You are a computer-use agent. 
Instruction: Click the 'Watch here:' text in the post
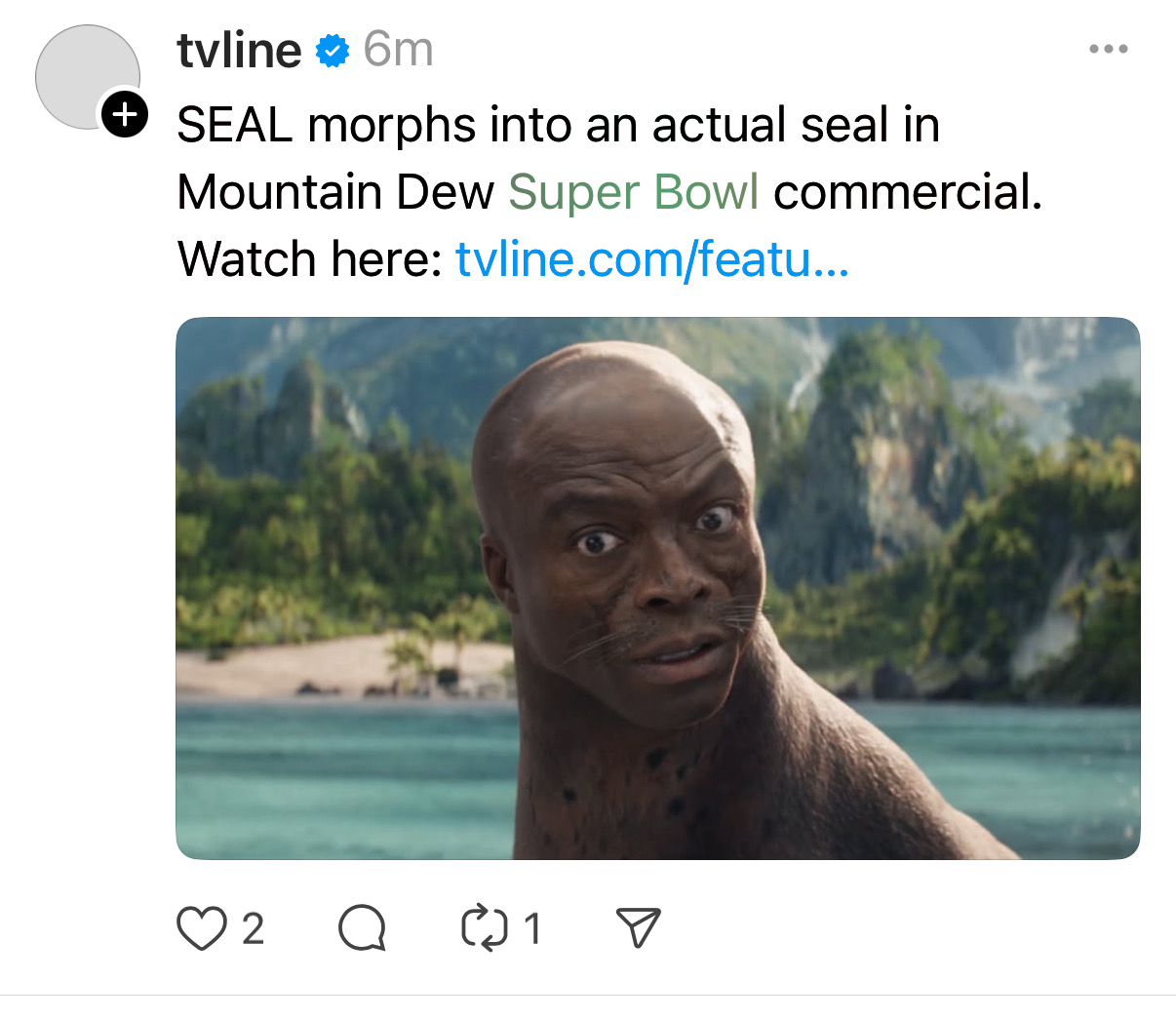click(x=310, y=259)
